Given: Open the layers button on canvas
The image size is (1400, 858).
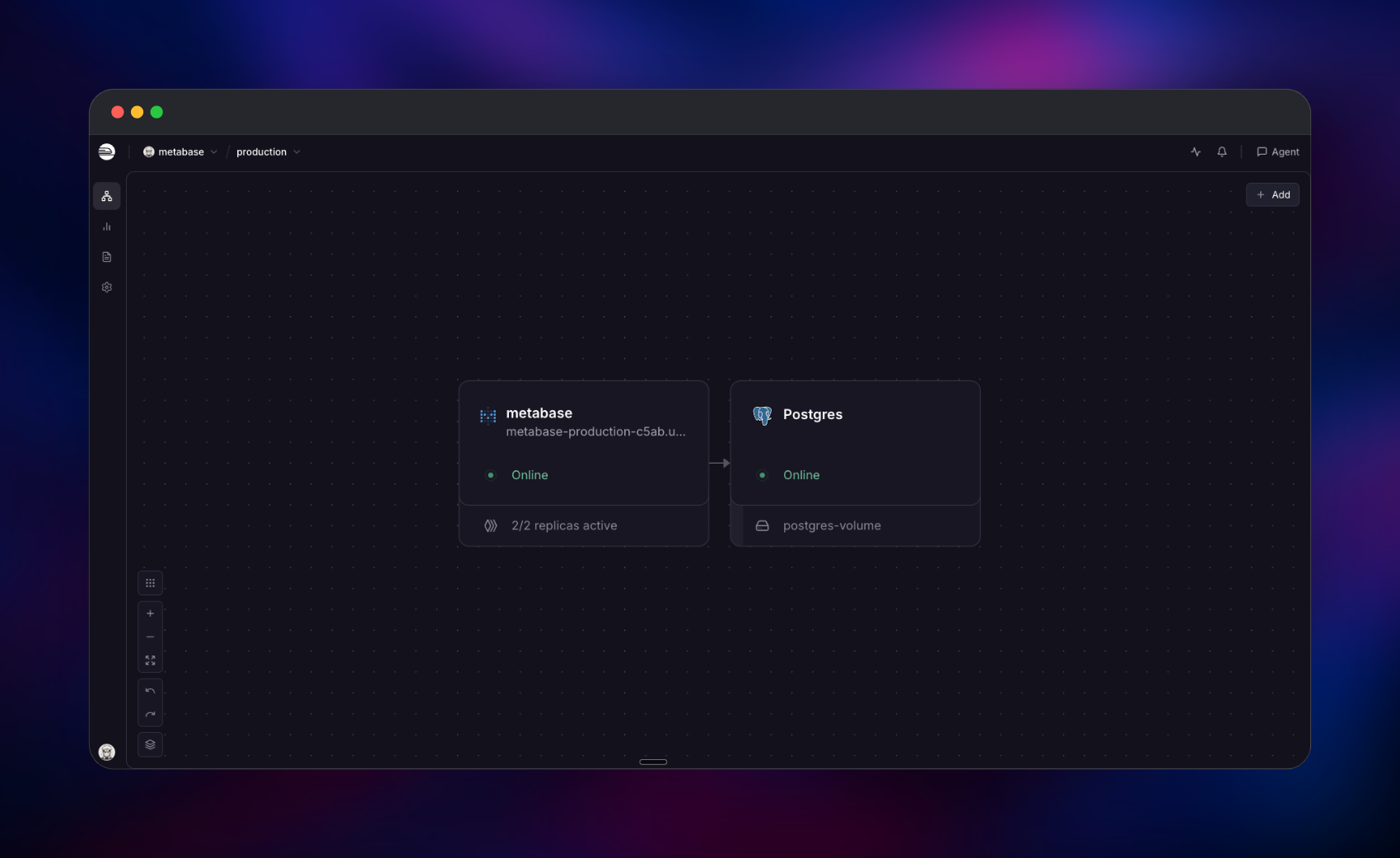Looking at the screenshot, I should coord(150,744).
